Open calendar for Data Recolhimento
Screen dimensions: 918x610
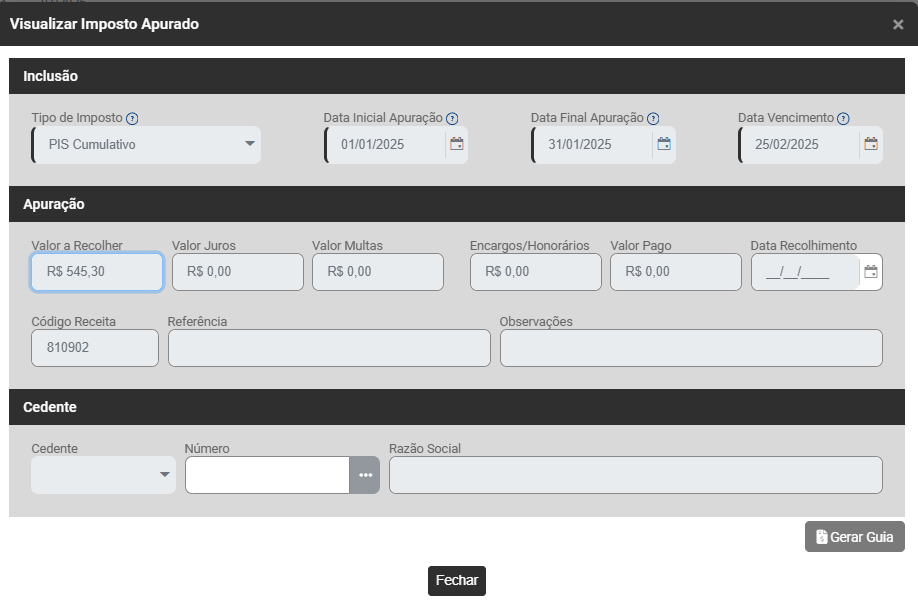click(x=871, y=272)
